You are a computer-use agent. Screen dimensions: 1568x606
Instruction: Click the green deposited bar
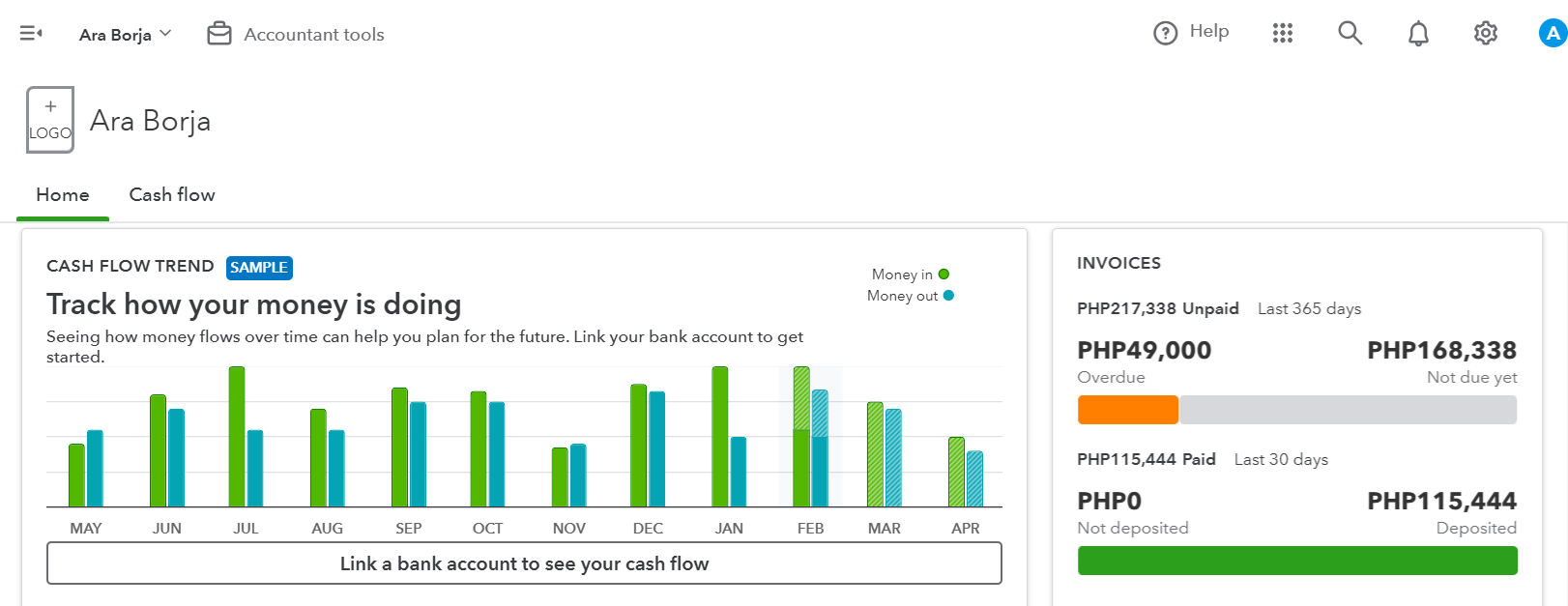1297,561
